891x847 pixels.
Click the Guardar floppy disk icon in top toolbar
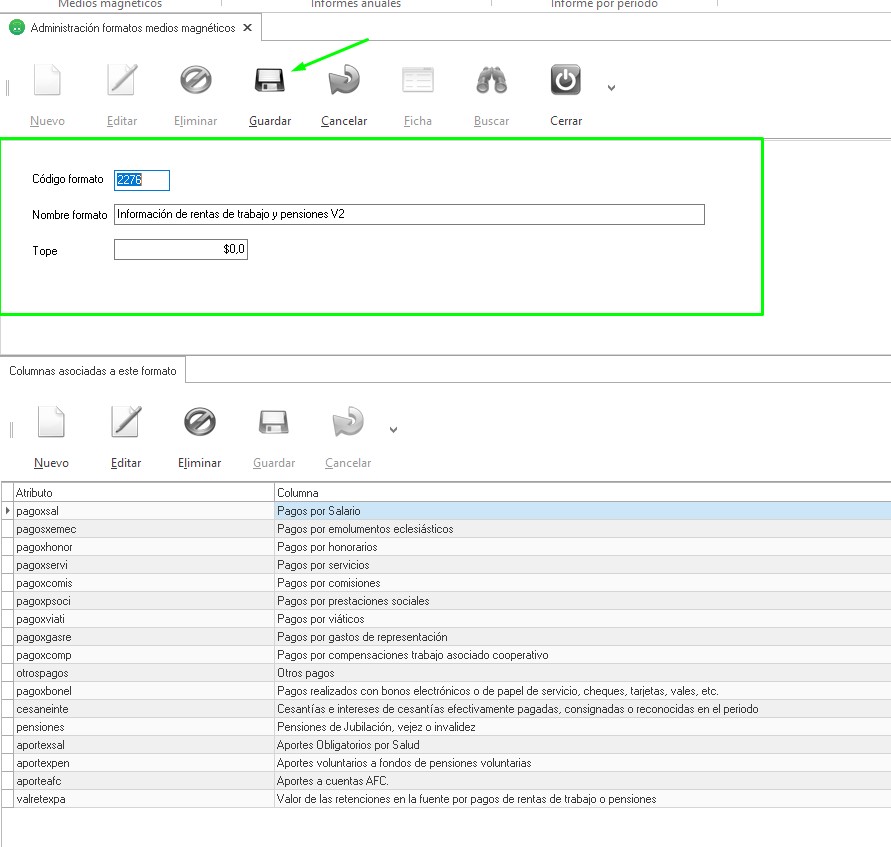pos(270,81)
